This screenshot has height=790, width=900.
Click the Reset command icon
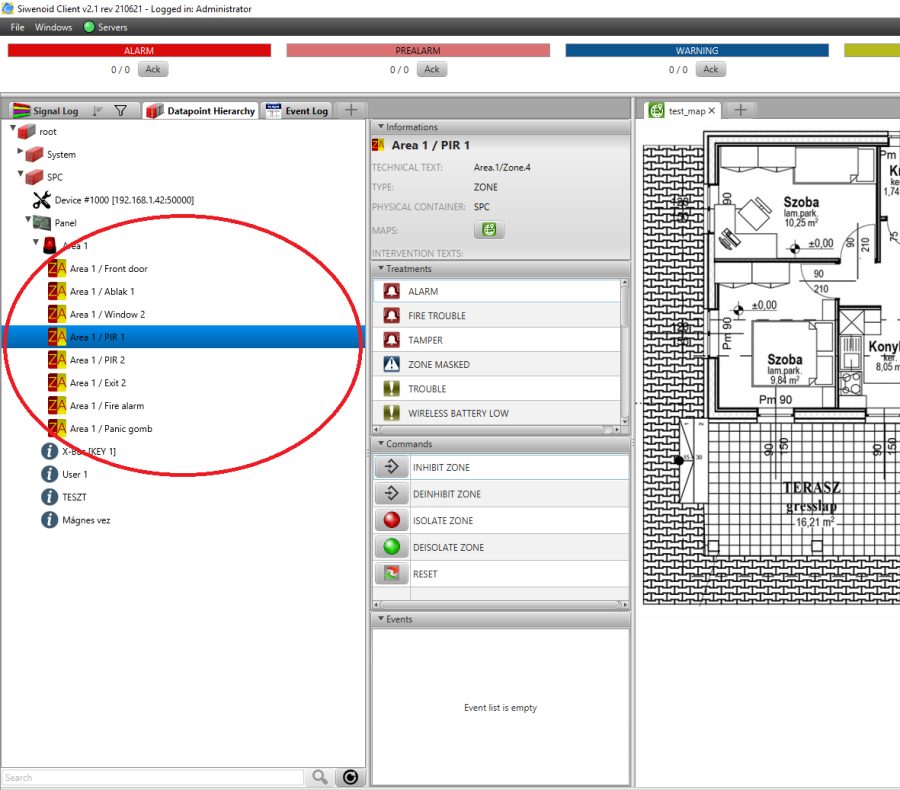(x=392, y=574)
